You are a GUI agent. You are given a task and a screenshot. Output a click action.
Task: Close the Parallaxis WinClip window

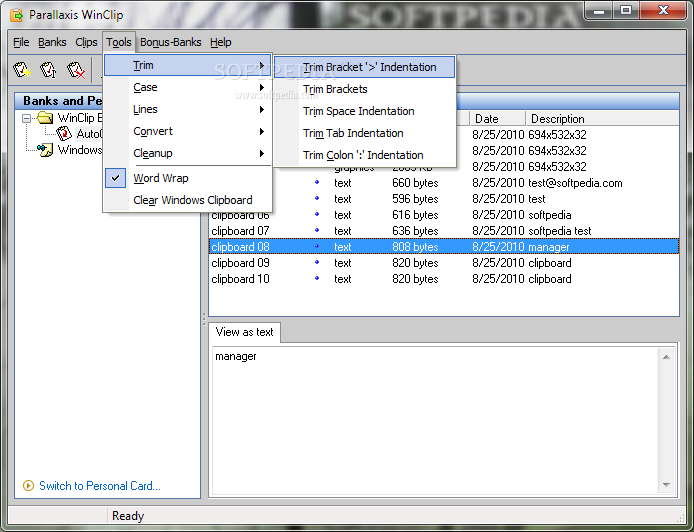[663, 11]
